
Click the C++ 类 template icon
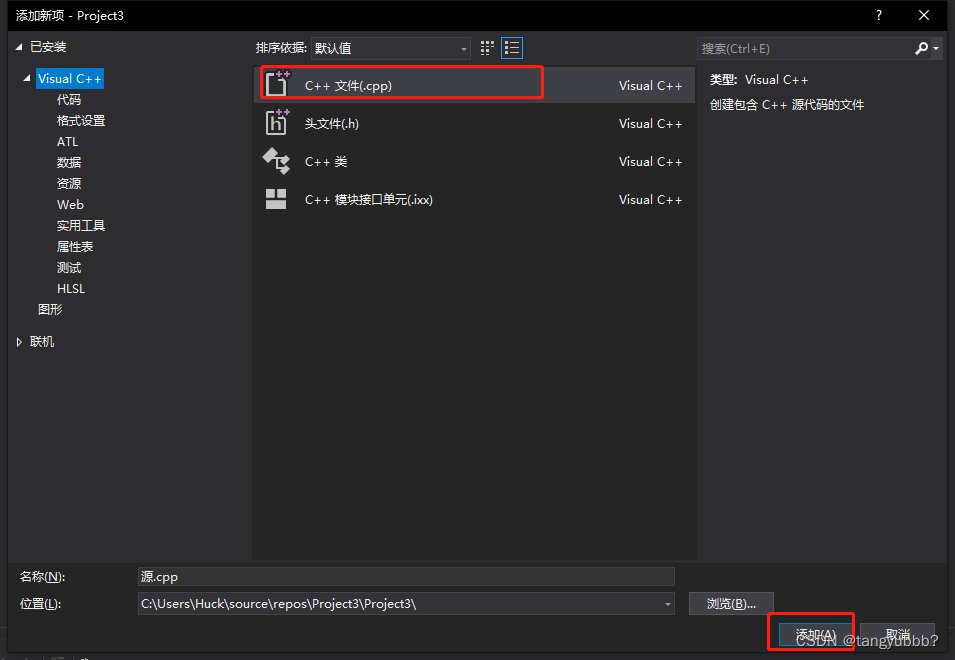coord(277,161)
